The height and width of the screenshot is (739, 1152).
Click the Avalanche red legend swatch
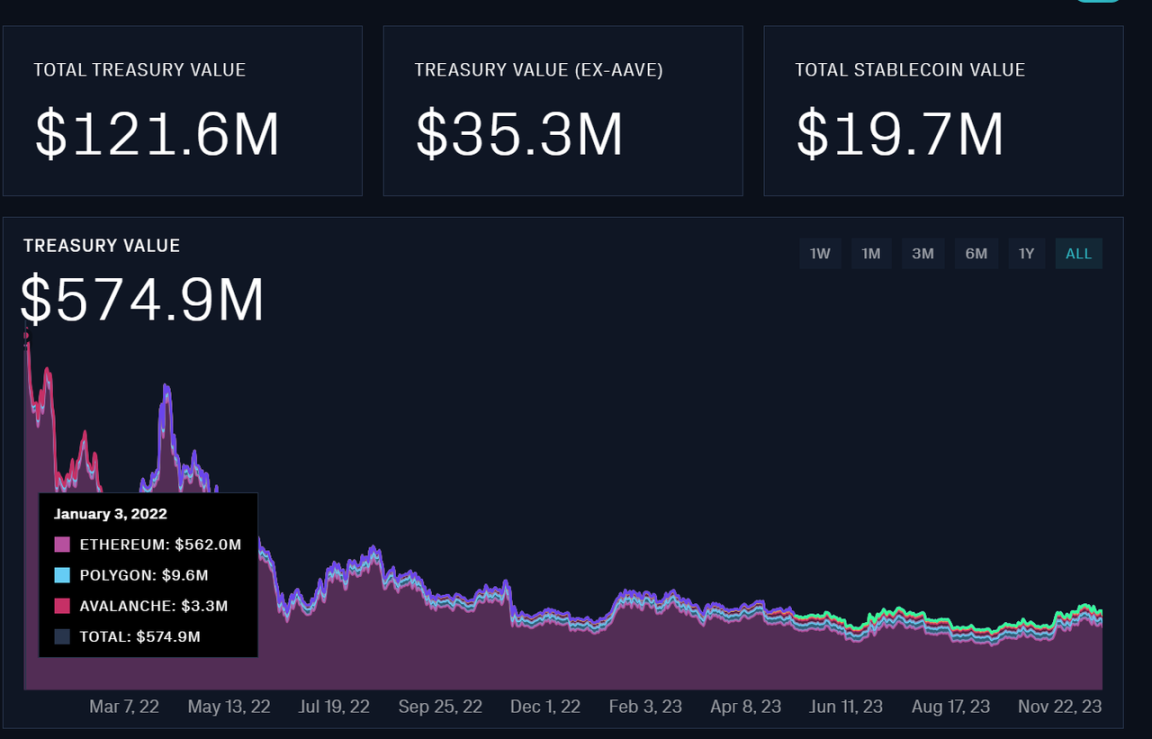point(62,605)
